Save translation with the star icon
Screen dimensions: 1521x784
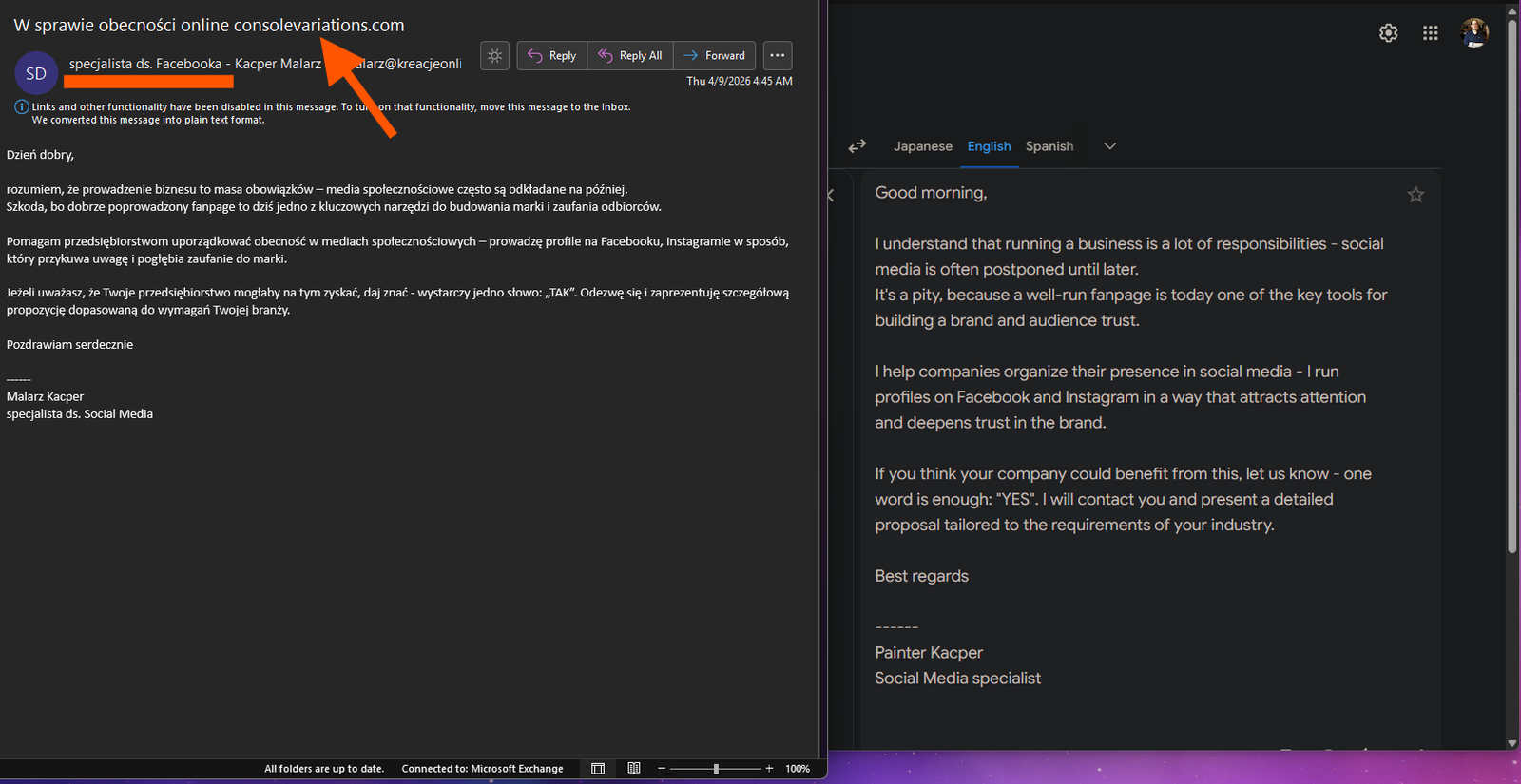point(1415,195)
